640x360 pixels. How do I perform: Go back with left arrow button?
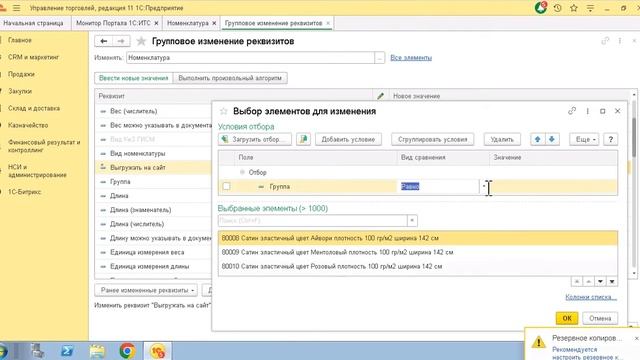104,41
